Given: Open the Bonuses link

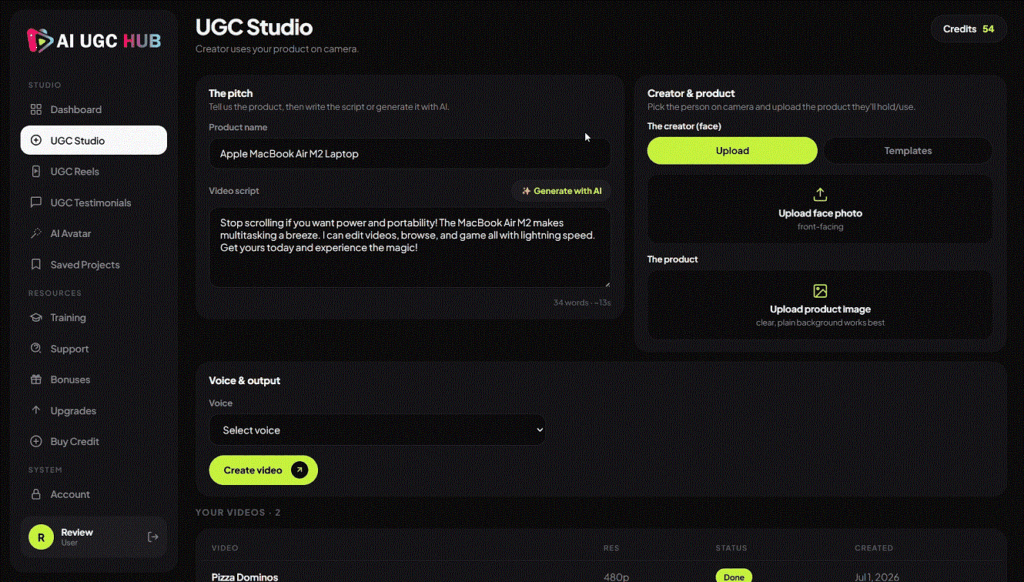Looking at the screenshot, I should 93,380.
